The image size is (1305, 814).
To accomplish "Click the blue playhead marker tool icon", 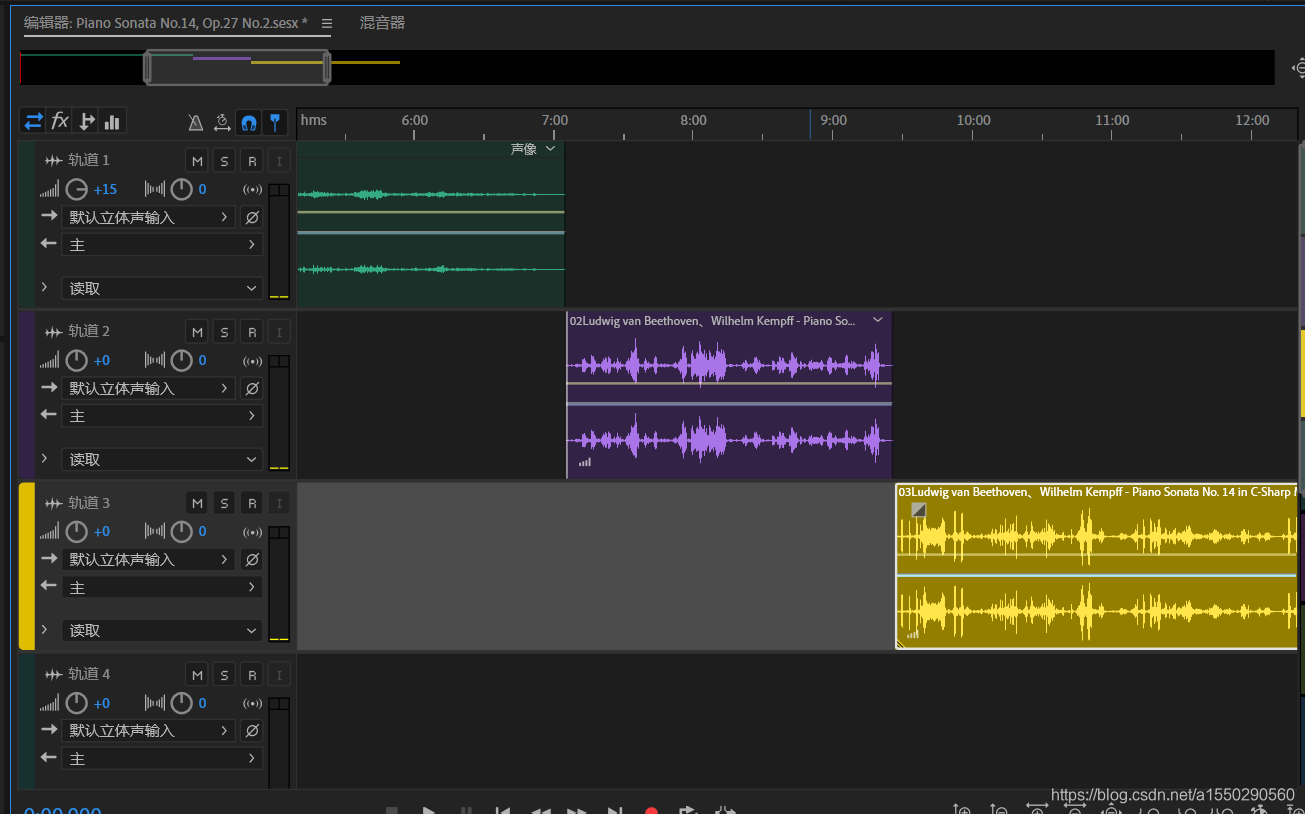I will [x=275, y=123].
